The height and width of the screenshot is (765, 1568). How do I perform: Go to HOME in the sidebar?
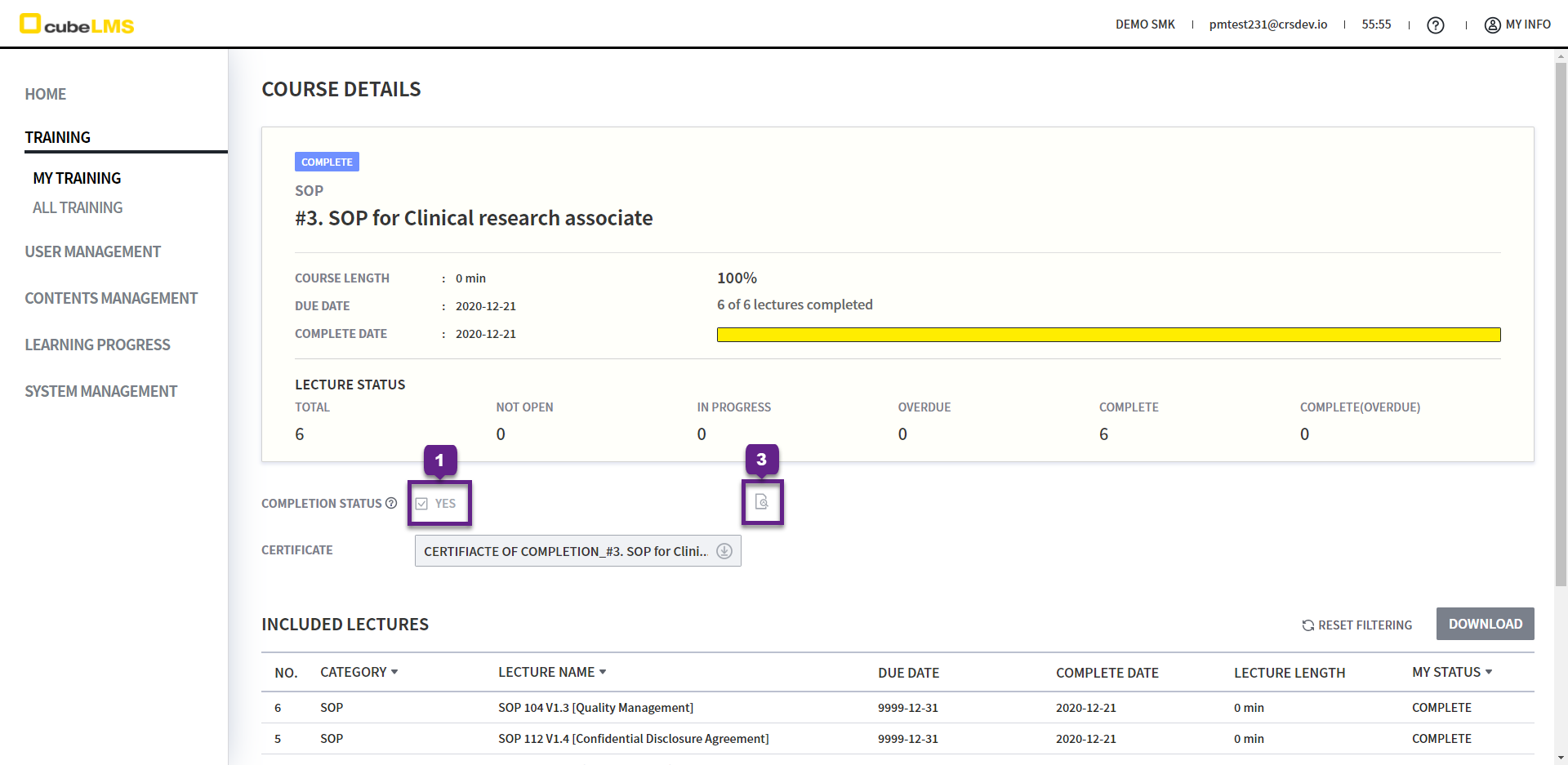[46, 94]
